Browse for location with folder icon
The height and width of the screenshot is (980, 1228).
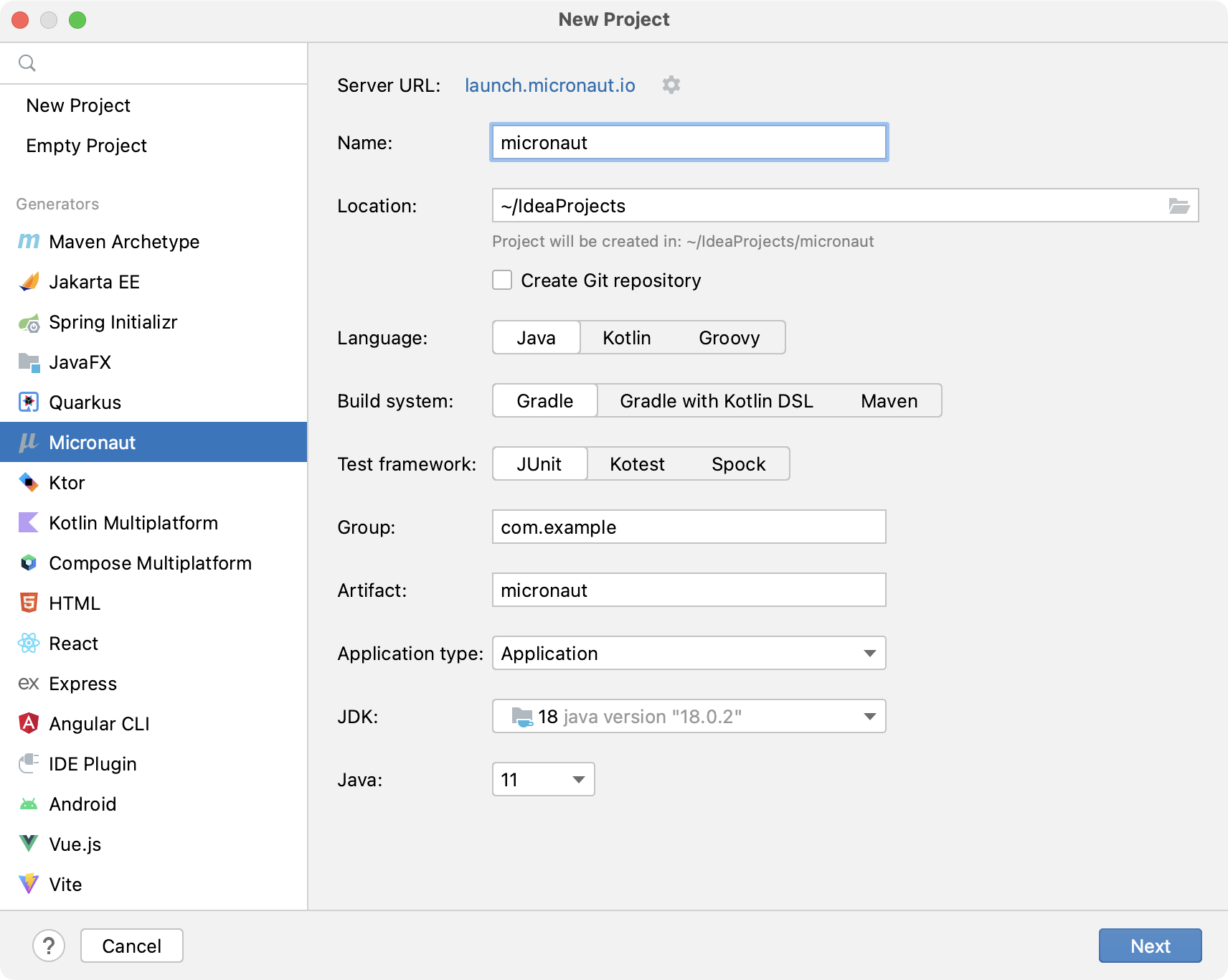(x=1179, y=206)
